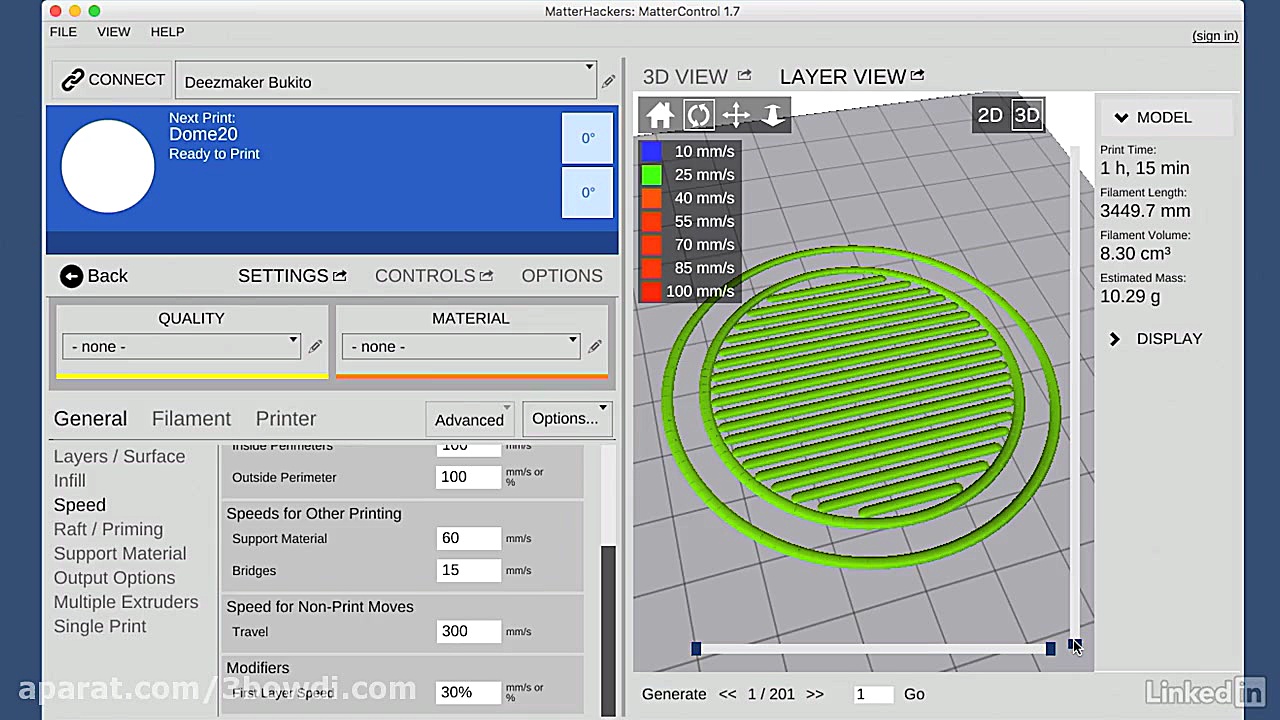Click the Outside Perimeter speed field
Screen dimensions: 1280x720
[x=468, y=477]
